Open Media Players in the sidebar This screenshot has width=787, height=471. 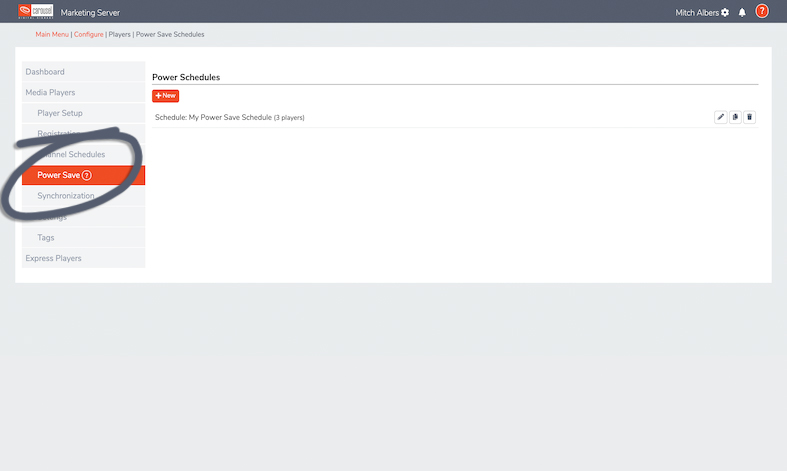pyautogui.click(x=83, y=92)
